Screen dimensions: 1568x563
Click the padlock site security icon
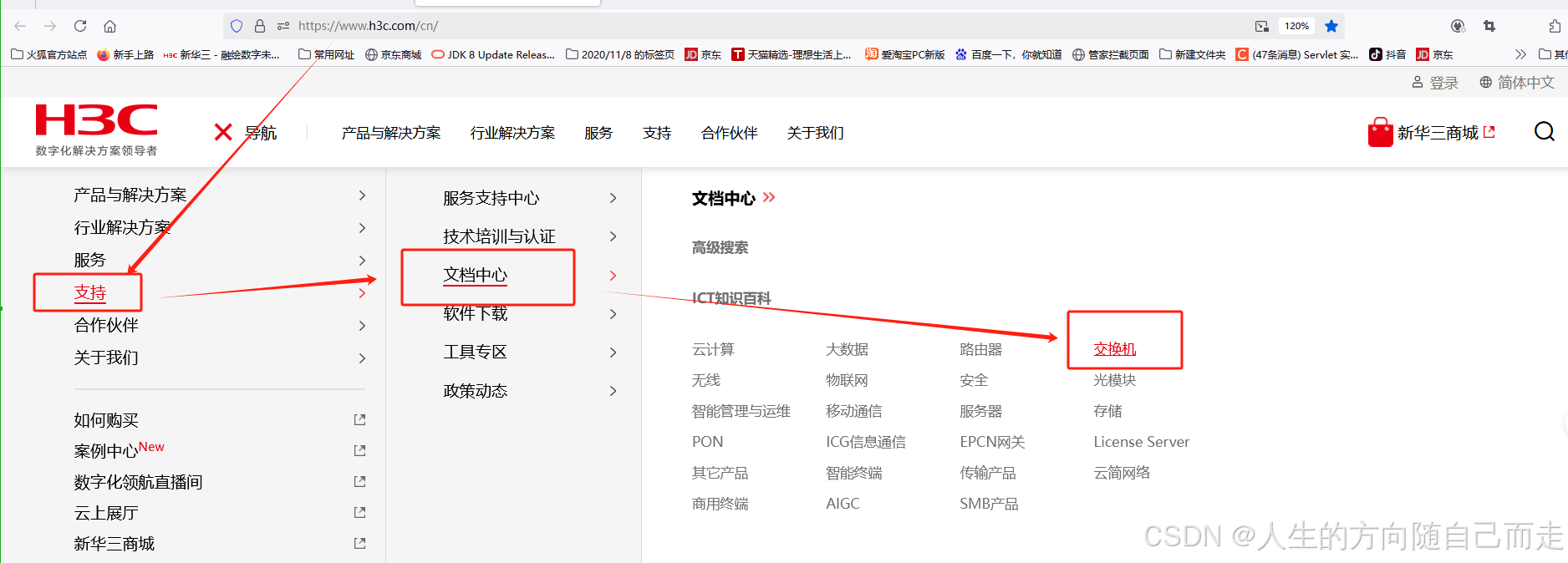pos(260,26)
